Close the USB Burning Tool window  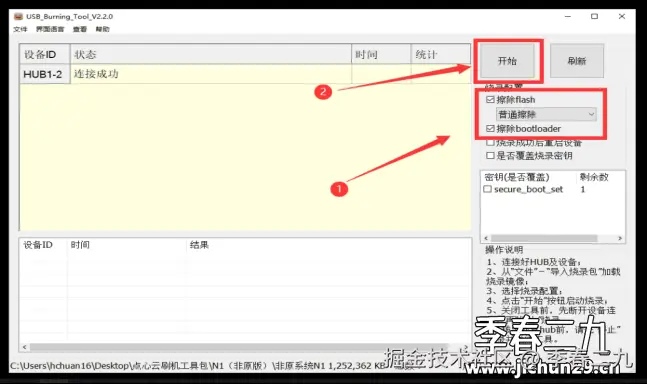pyautogui.click(x=622, y=16)
